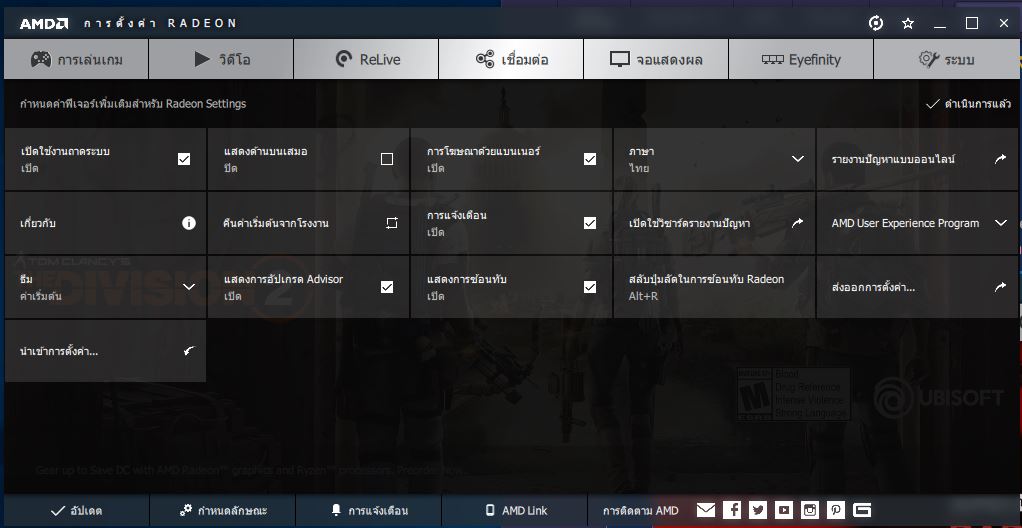Open การแจ้งเตือน notifications in bottom bar
This screenshot has width=1022, height=528.
click(368, 510)
